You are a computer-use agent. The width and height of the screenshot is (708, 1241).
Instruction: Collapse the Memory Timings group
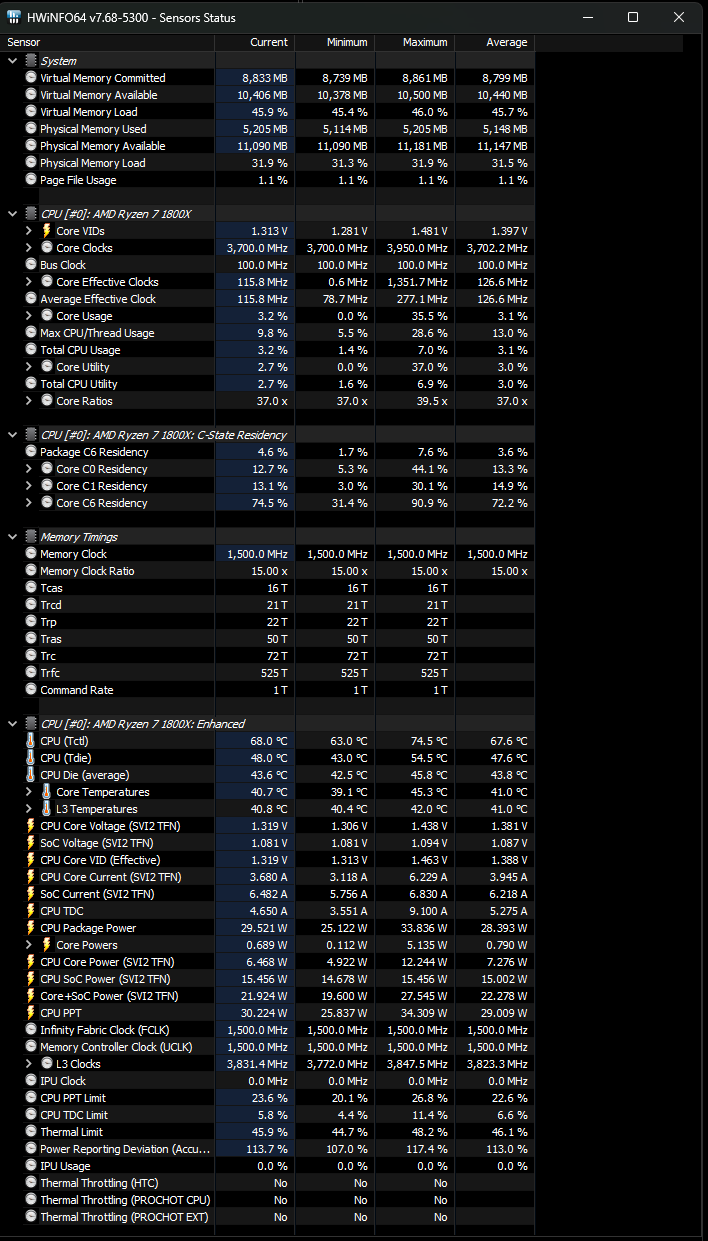click(x=12, y=537)
